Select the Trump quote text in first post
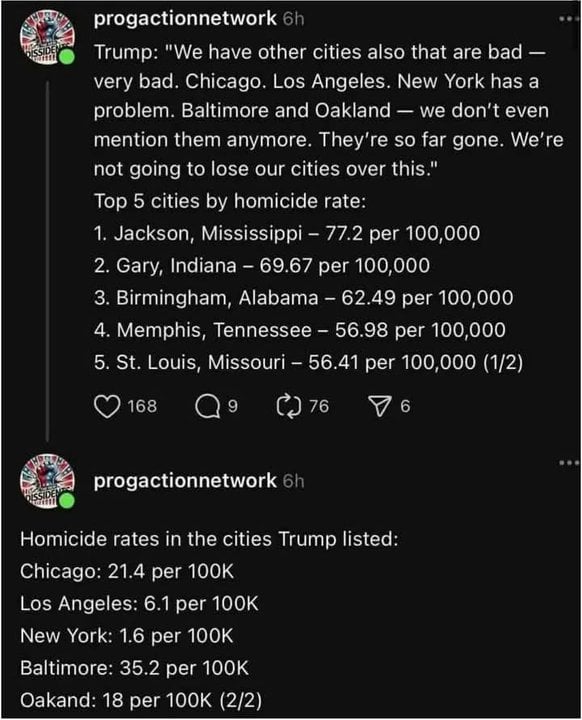582x720 pixels. [x=328, y=111]
